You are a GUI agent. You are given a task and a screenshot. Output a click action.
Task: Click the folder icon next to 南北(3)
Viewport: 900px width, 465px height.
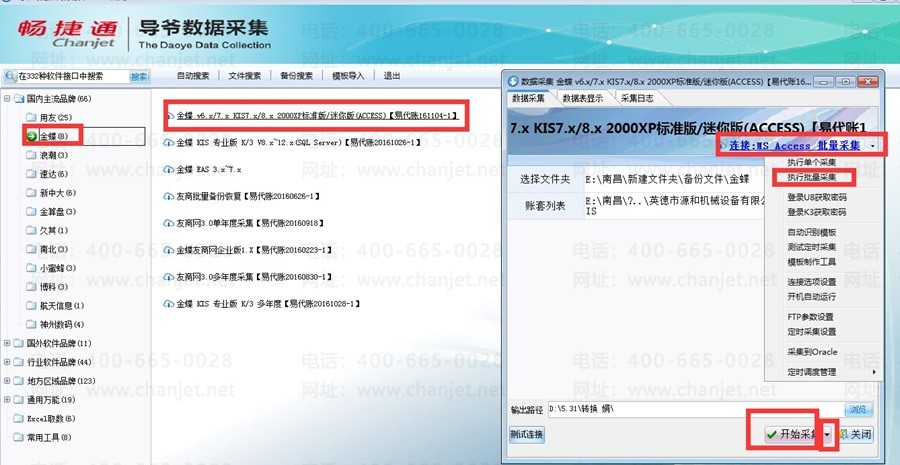31,249
